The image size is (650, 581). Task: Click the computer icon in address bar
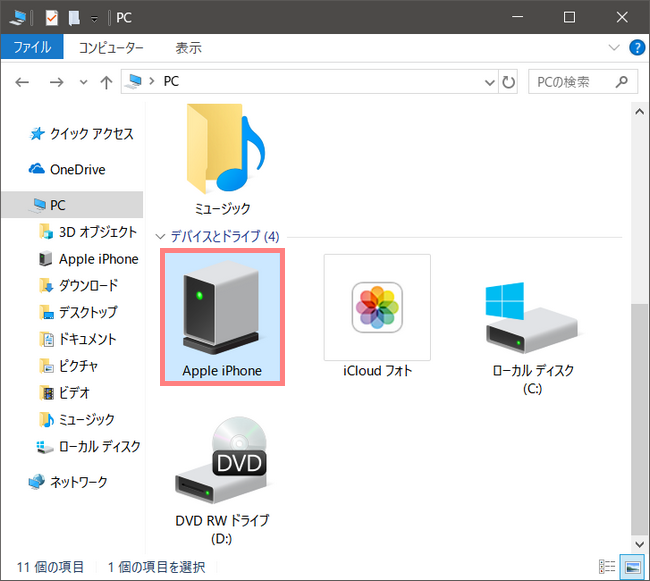click(x=135, y=81)
